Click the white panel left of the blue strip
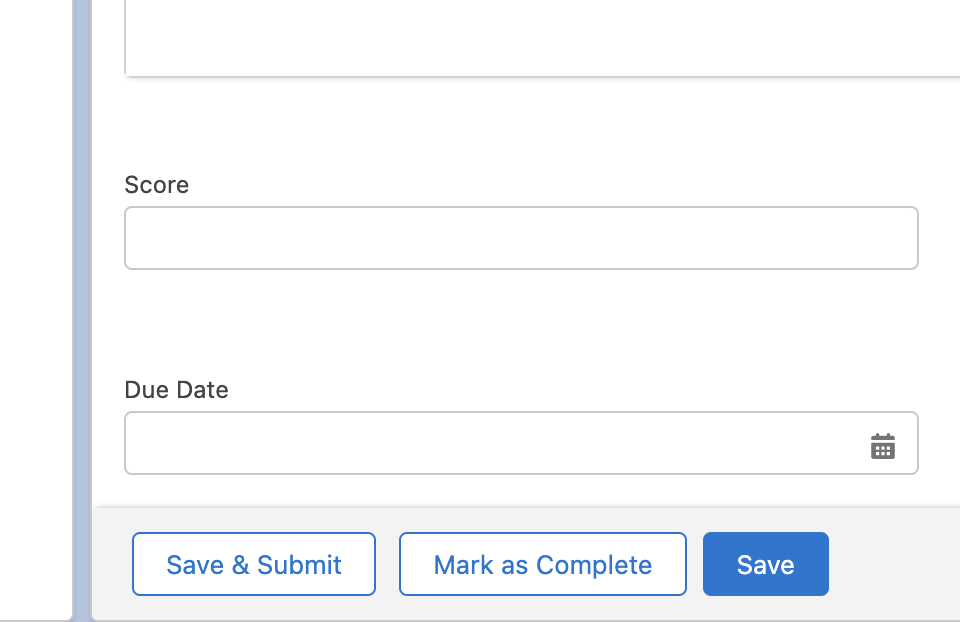960x622 pixels. [36, 311]
